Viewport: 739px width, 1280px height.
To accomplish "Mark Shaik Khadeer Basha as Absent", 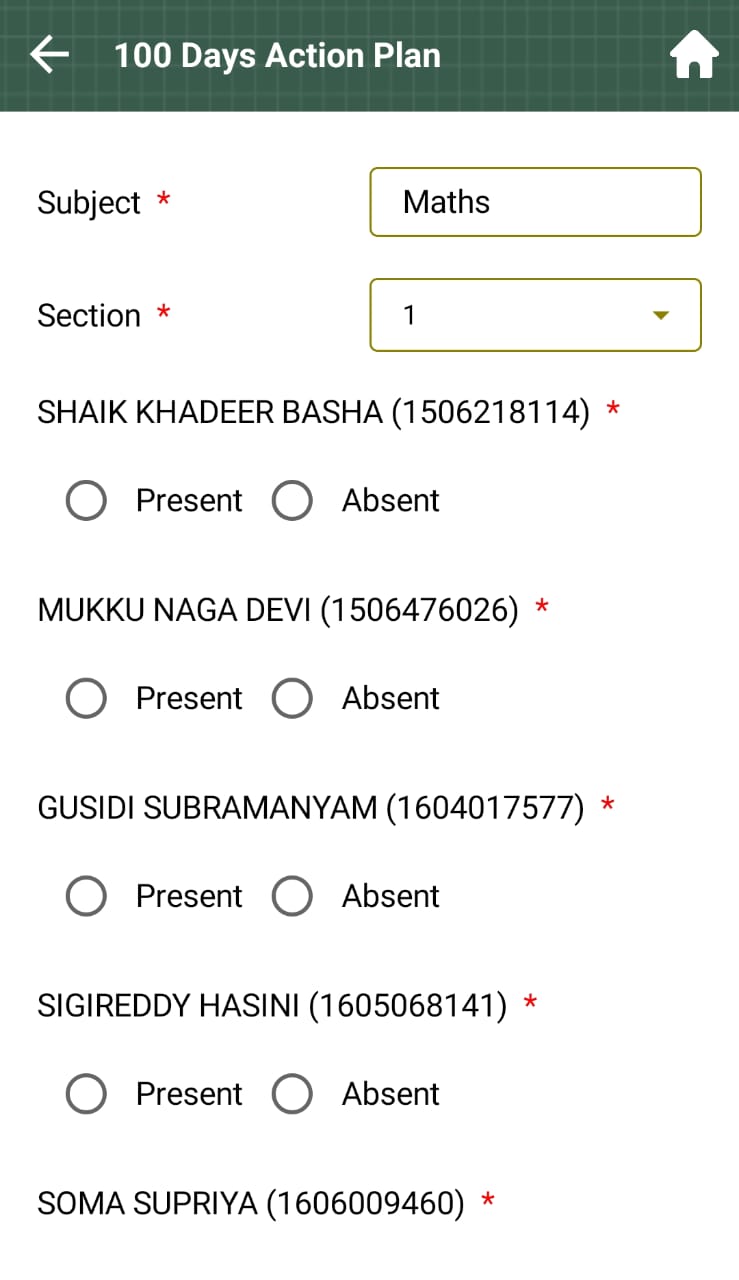I will pos(293,501).
